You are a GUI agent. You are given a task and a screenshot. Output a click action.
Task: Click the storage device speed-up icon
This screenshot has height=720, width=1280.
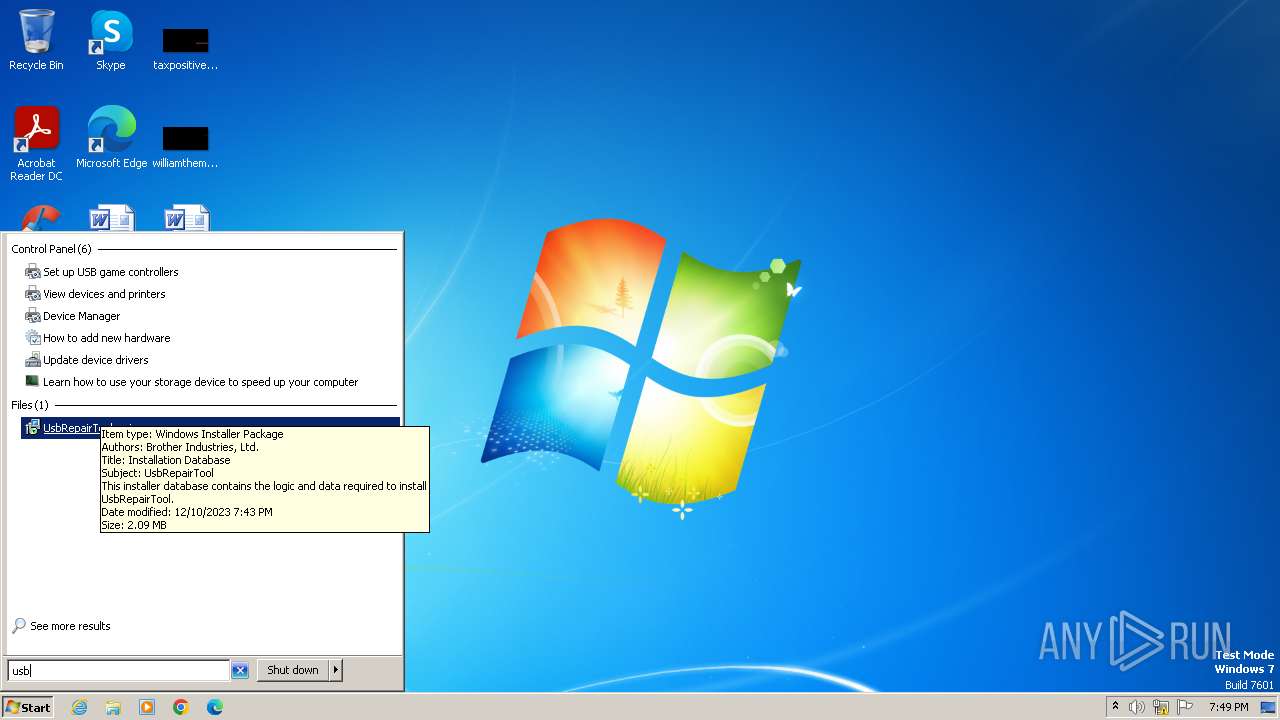[x=33, y=381]
